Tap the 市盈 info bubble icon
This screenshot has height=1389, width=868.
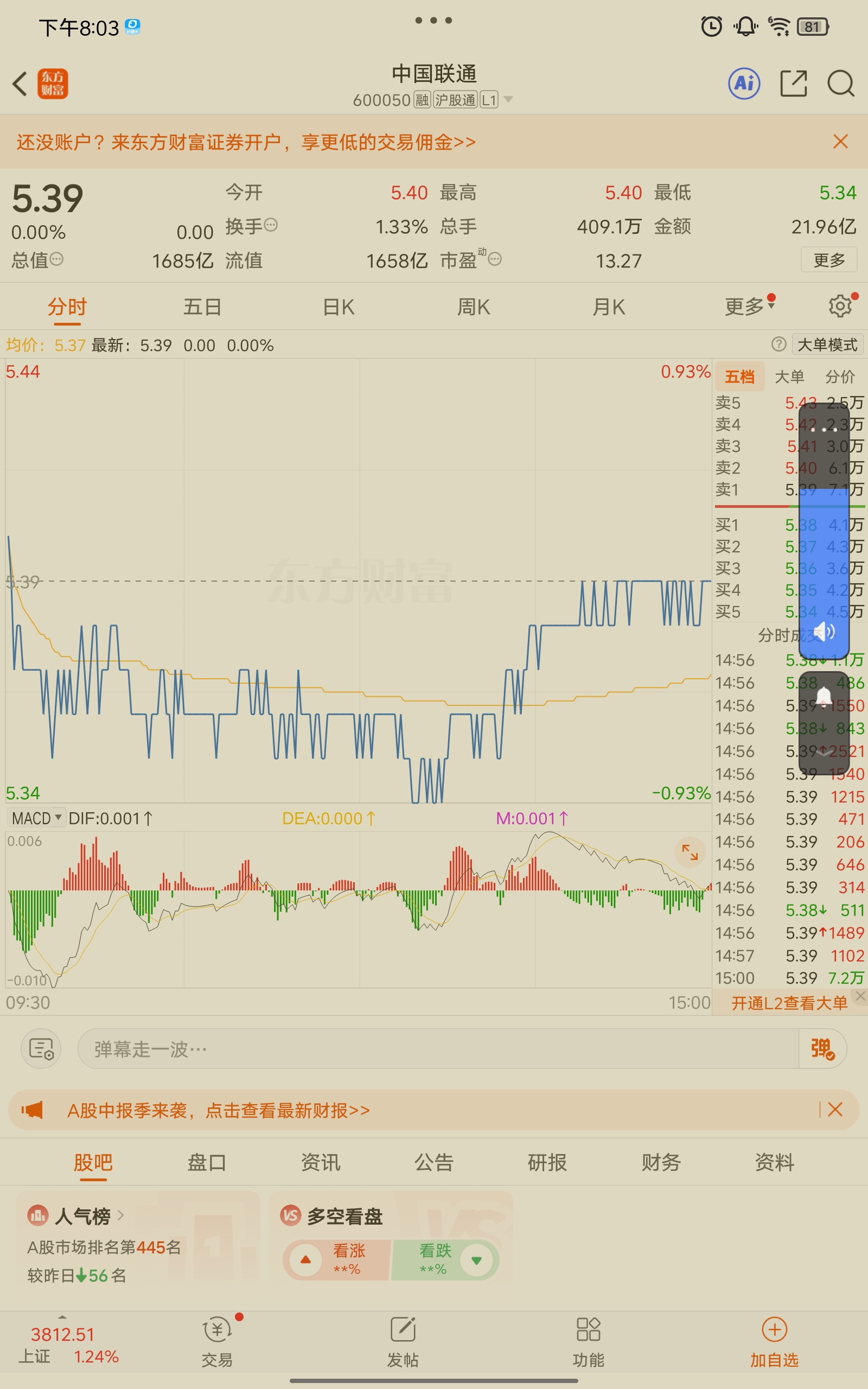tap(495, 259)
